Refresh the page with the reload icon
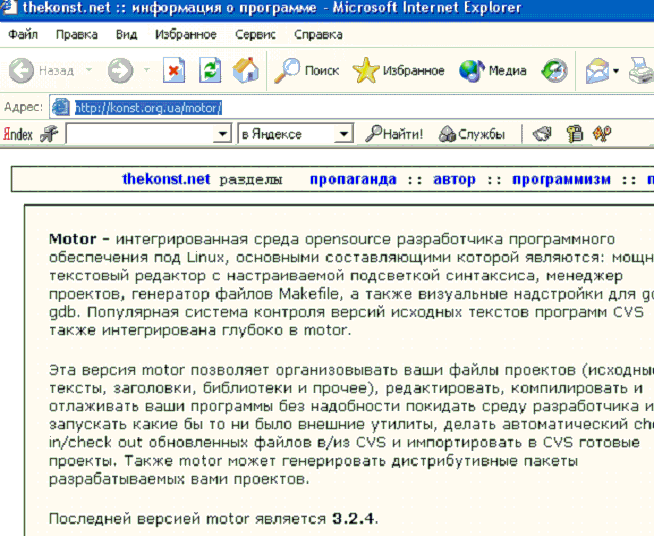Viewport: 655px width, 536px height. click(210, 71)
